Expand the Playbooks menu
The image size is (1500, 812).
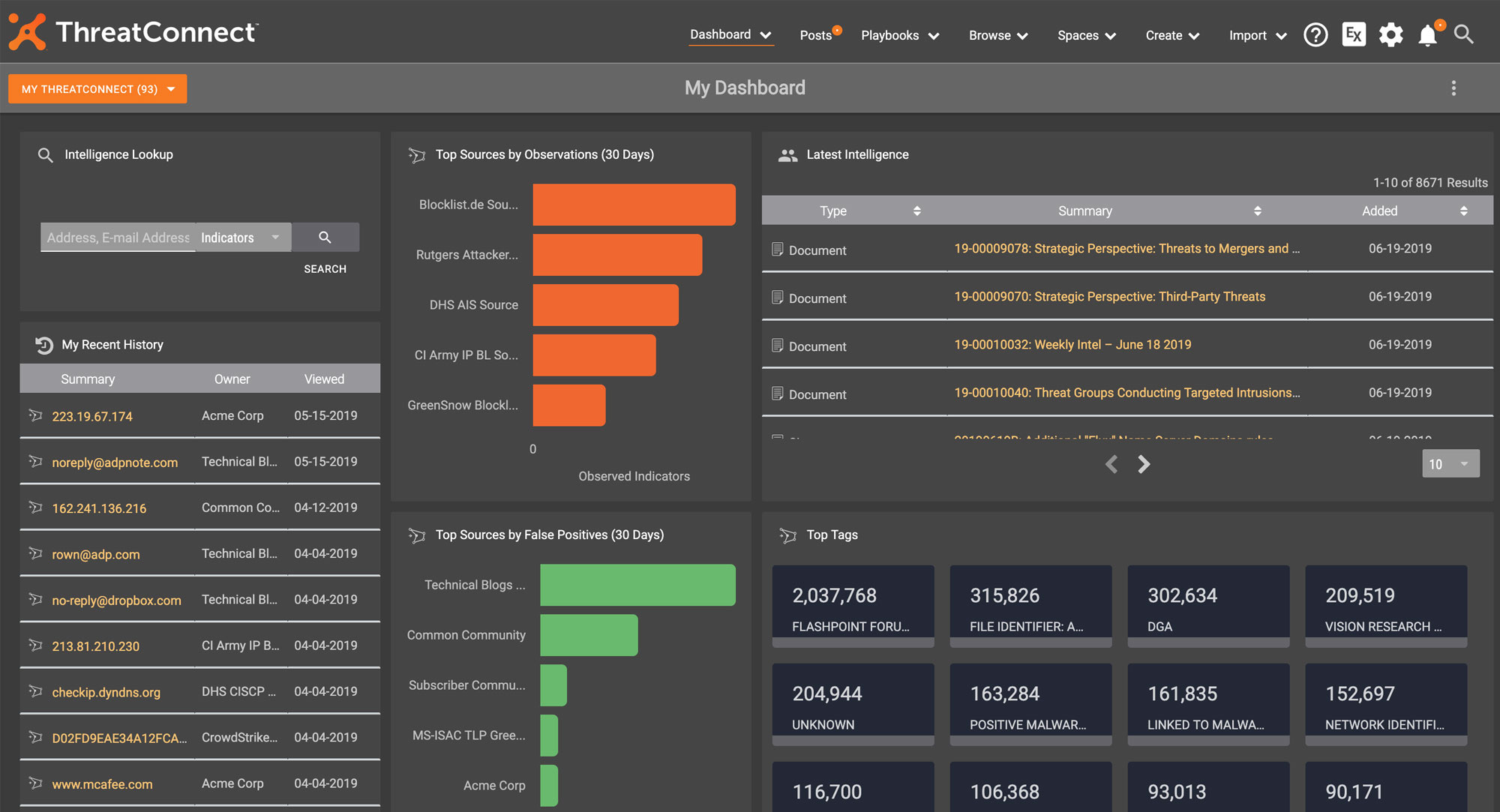[x=900, y=35]
